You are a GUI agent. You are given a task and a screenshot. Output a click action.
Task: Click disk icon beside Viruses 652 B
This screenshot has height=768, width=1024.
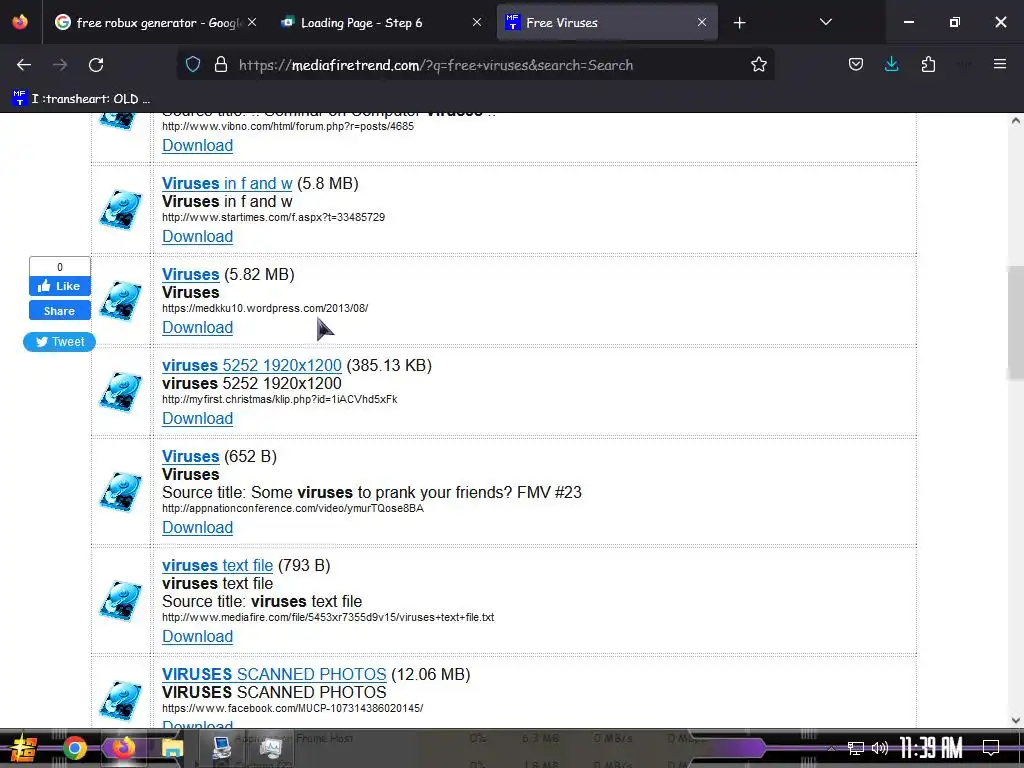[x=120, y=492]
